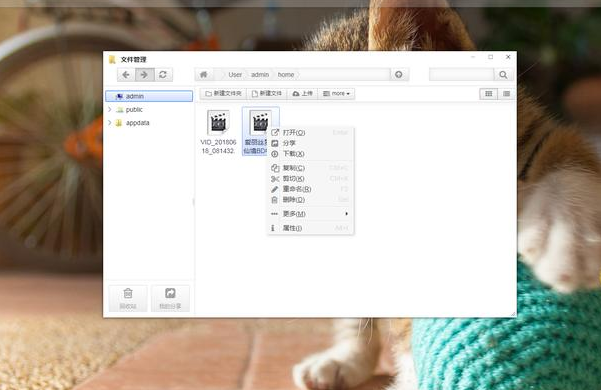Click the up-arrow button beside path bar
Image resolution: width=601 pixels, height=390 pixels.
399,75
